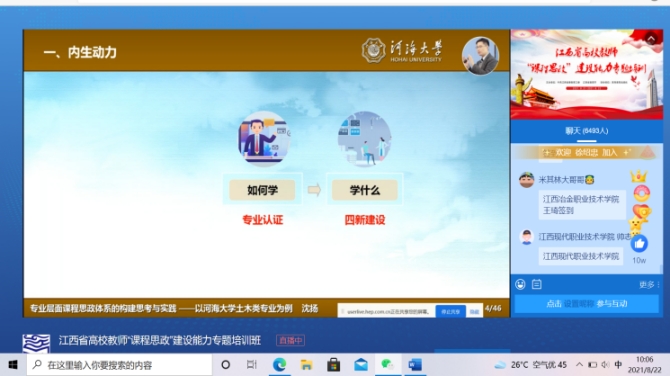Image resolution: width=670 pixels, height=376 pixels.
Task: Click the speaker's video thumbnail
Action: coord(480,56)
